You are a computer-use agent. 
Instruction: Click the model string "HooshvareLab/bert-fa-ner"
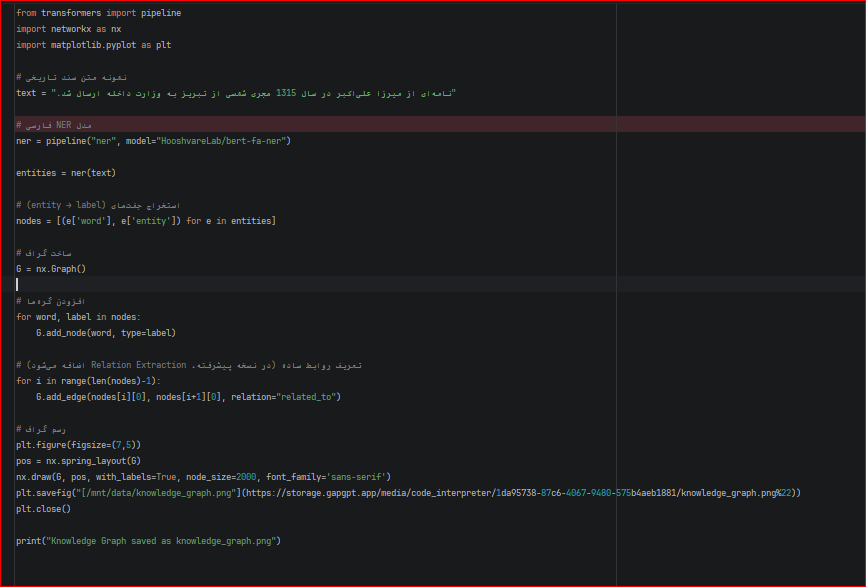(221, 141)
